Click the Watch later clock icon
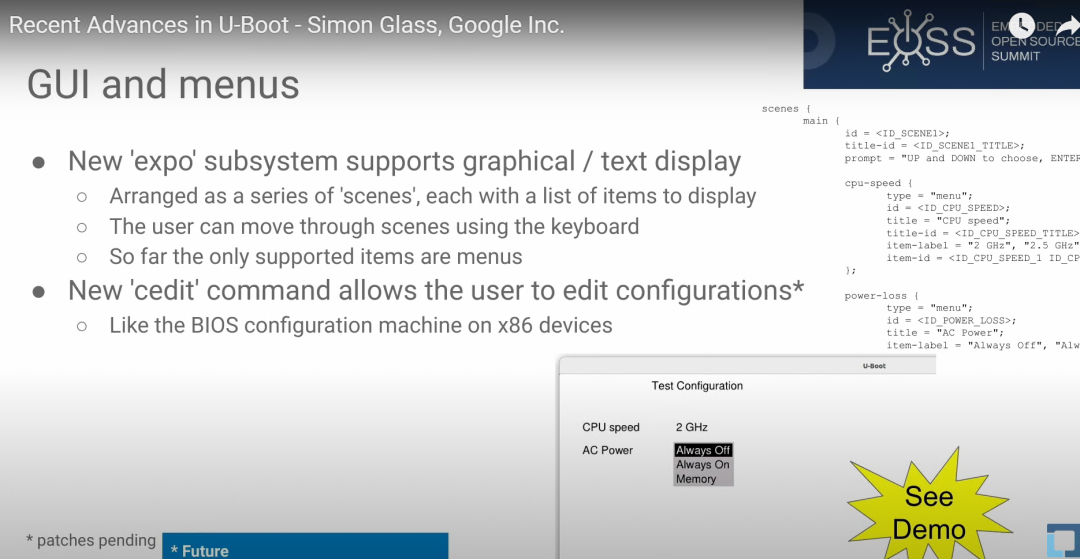1080x559 pixels. tap(1021, 26)
